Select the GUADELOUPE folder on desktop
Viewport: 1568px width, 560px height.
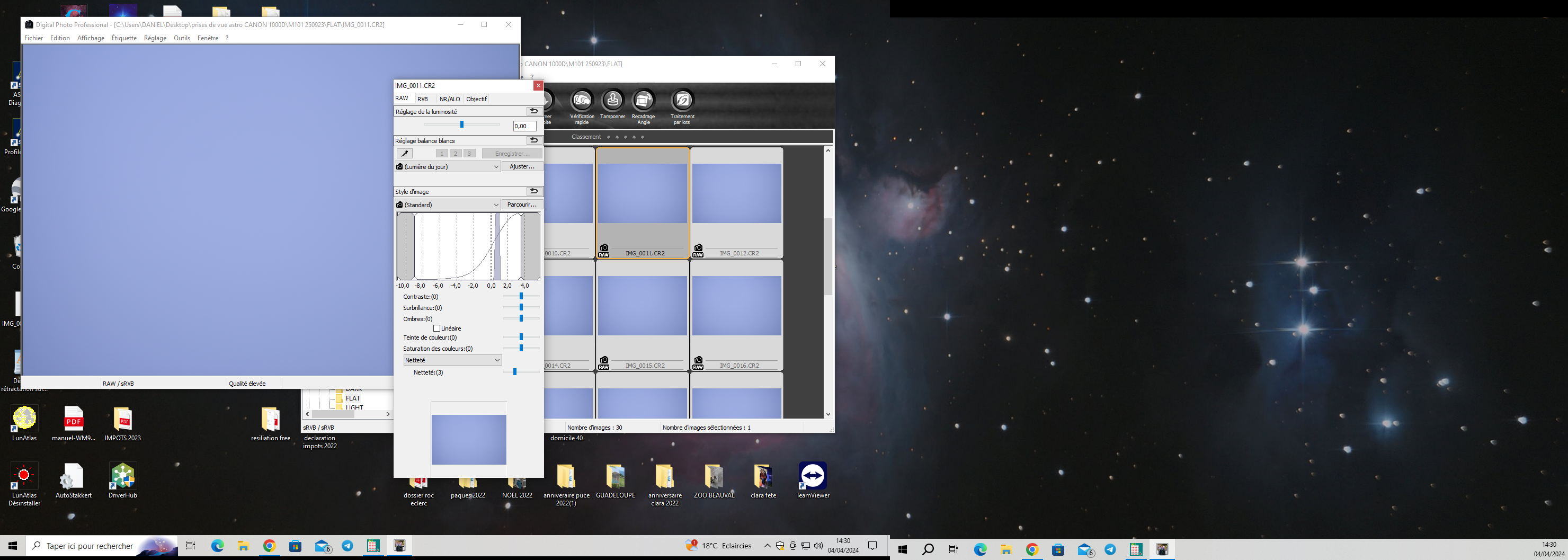click(x=616, y=481)
